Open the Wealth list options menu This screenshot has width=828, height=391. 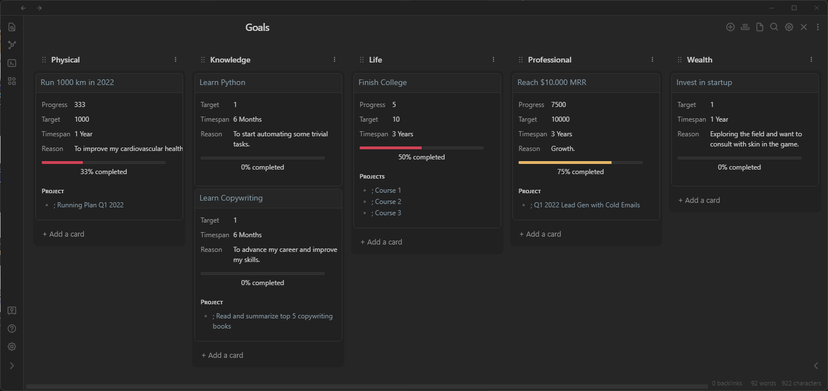[x=811, y=60]
